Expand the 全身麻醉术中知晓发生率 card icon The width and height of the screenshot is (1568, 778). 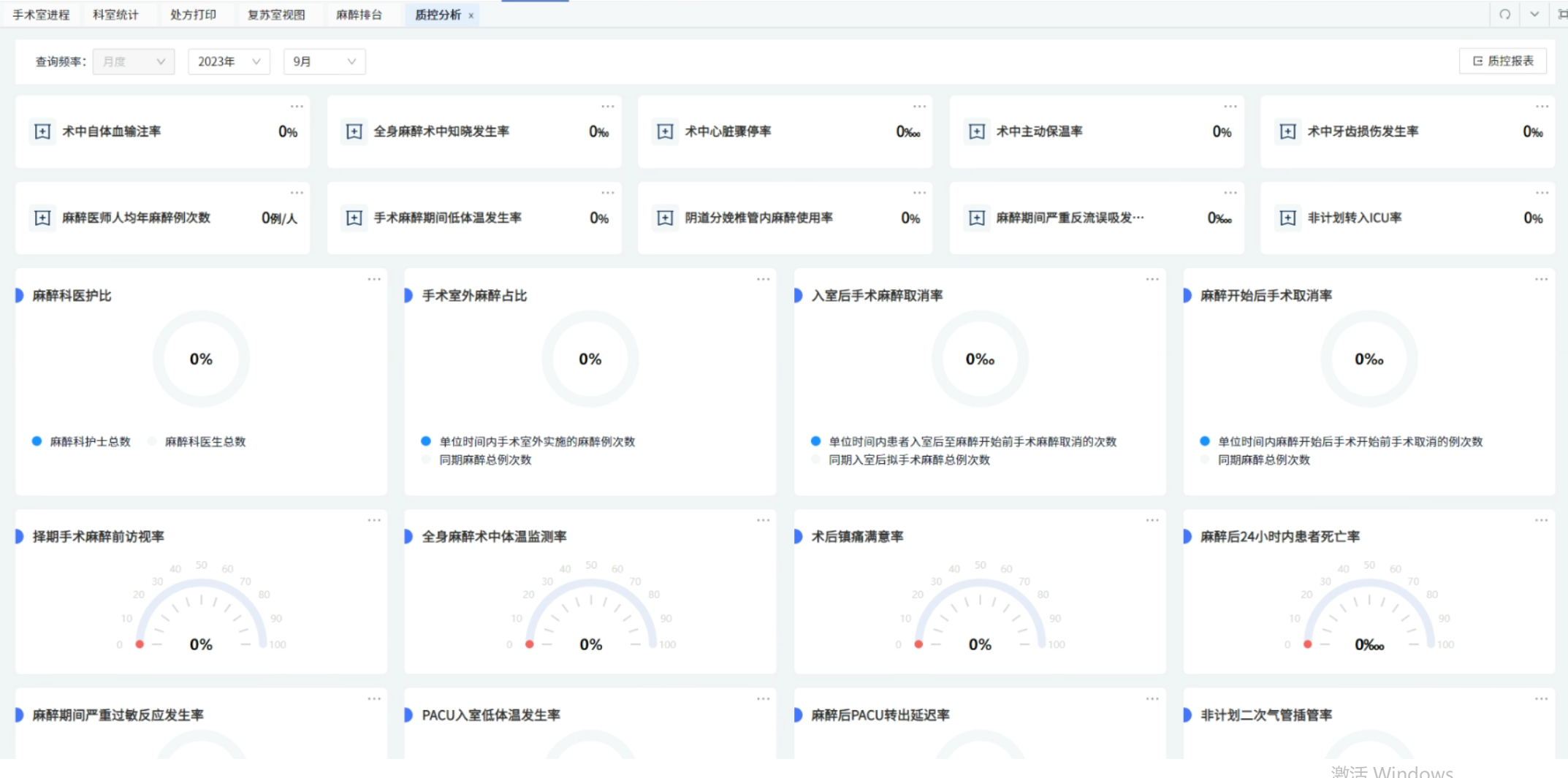click(x=354, y=131)
